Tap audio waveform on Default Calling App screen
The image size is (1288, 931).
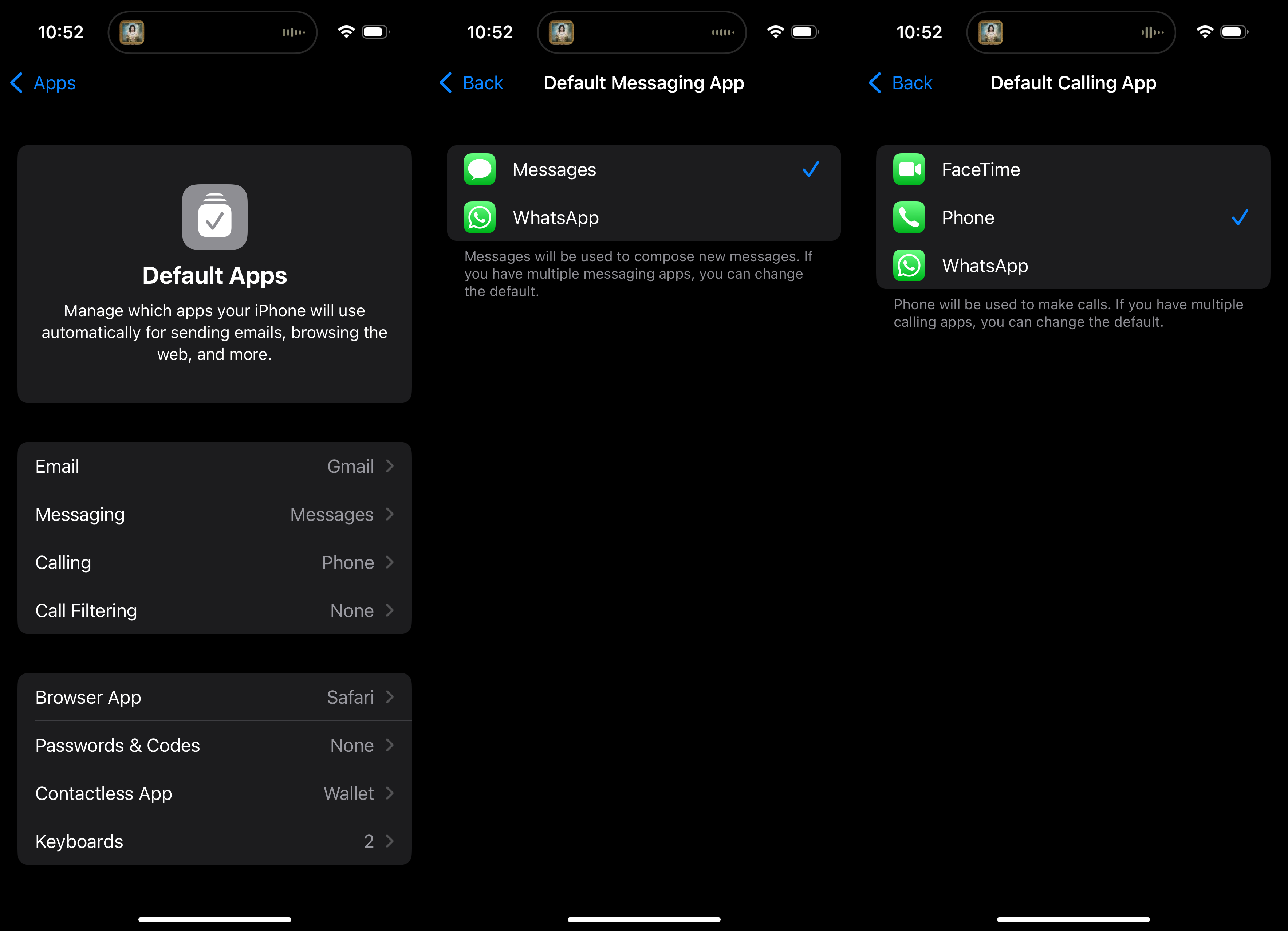(1152, 32)
